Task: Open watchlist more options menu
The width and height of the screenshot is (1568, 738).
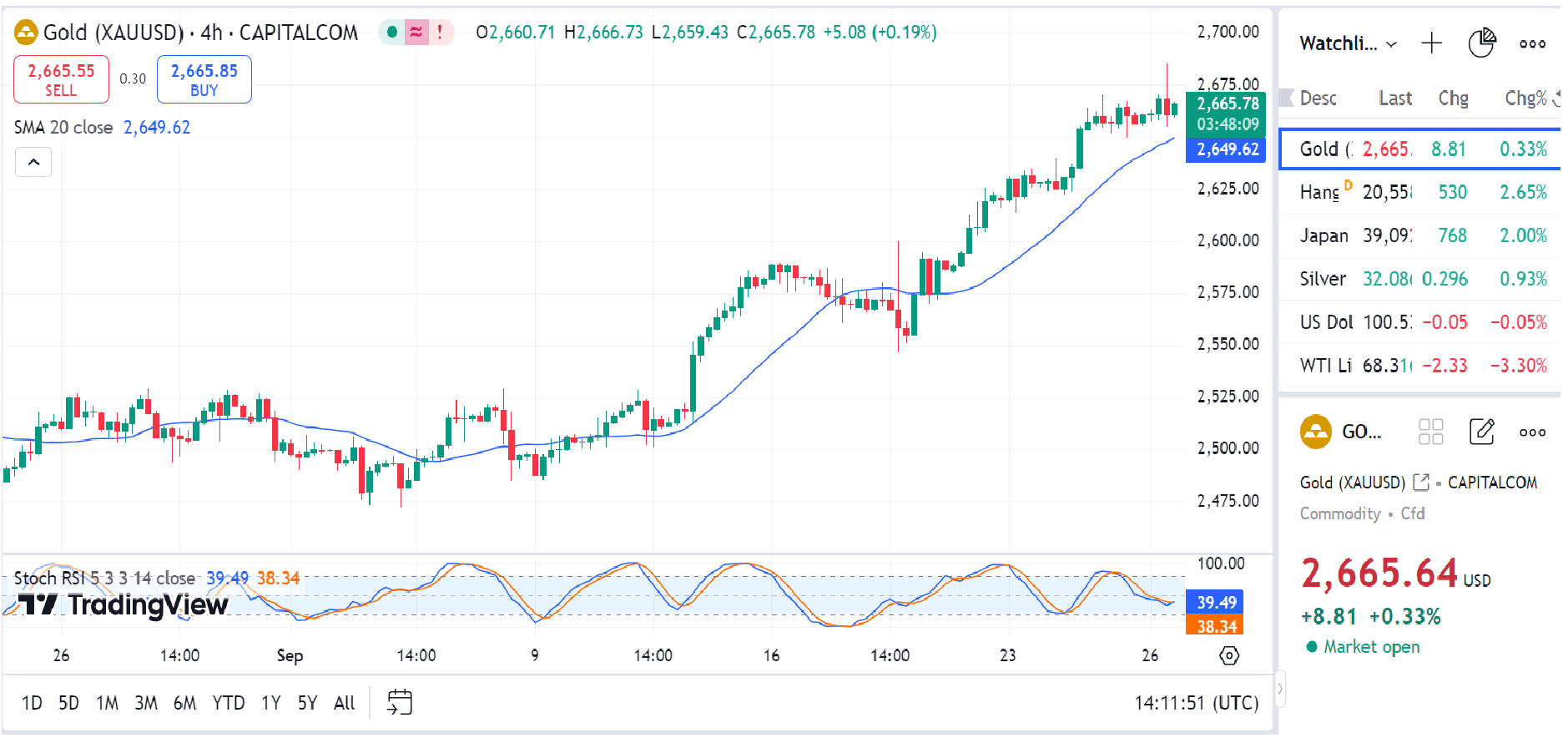Action: [1532, 43]
